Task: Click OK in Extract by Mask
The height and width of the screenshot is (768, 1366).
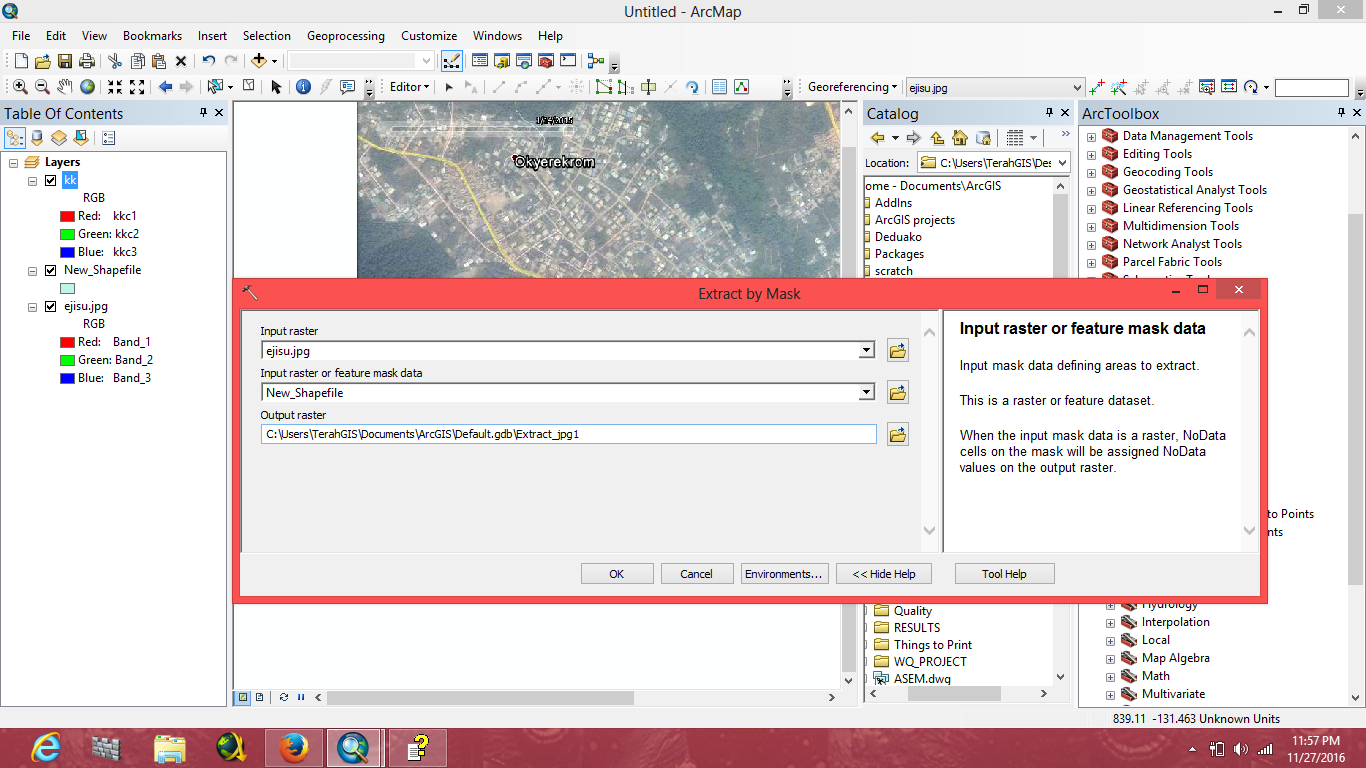Action: point(617,574)
